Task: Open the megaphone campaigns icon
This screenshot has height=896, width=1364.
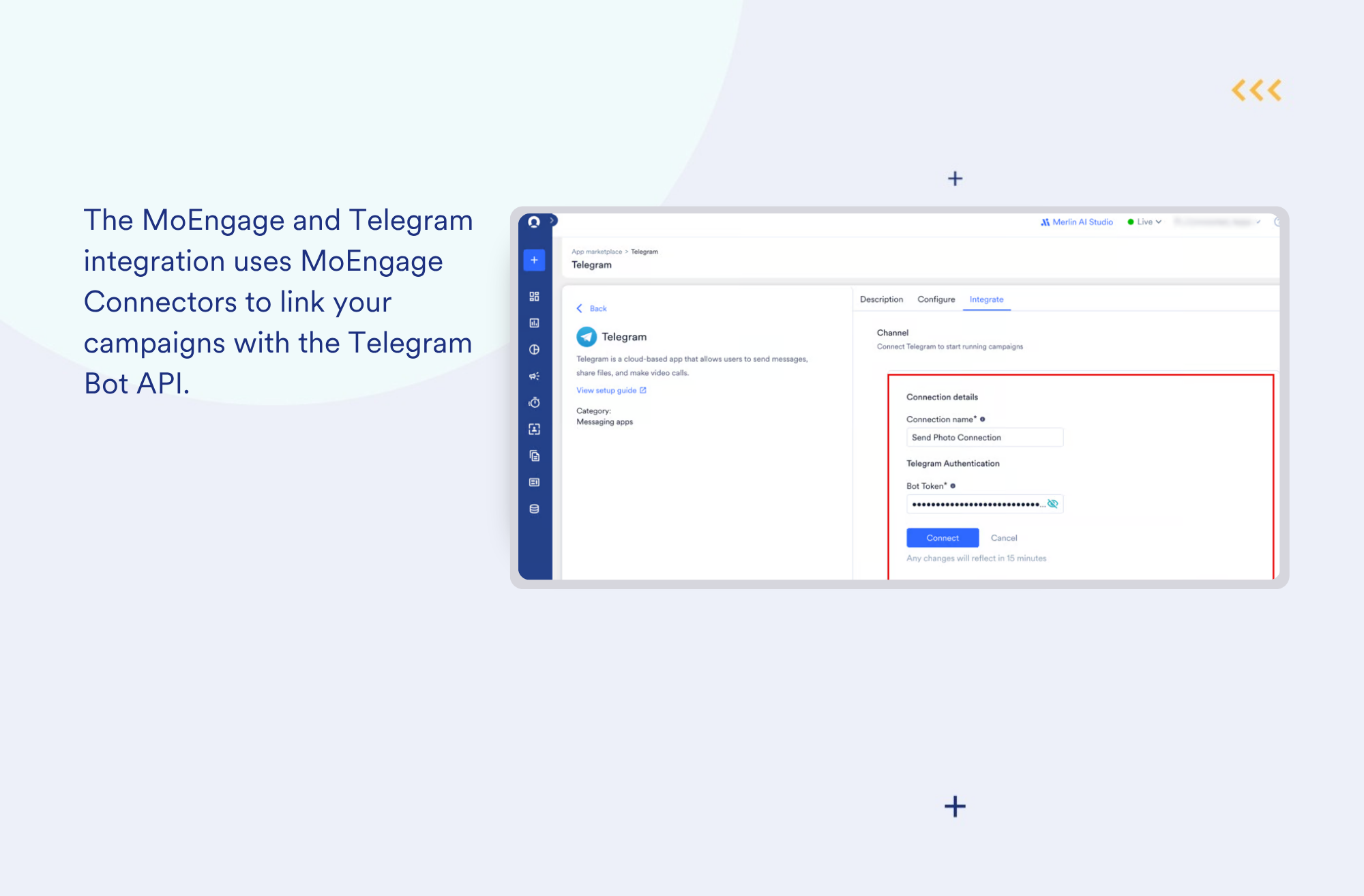Action: coord(534,376)
